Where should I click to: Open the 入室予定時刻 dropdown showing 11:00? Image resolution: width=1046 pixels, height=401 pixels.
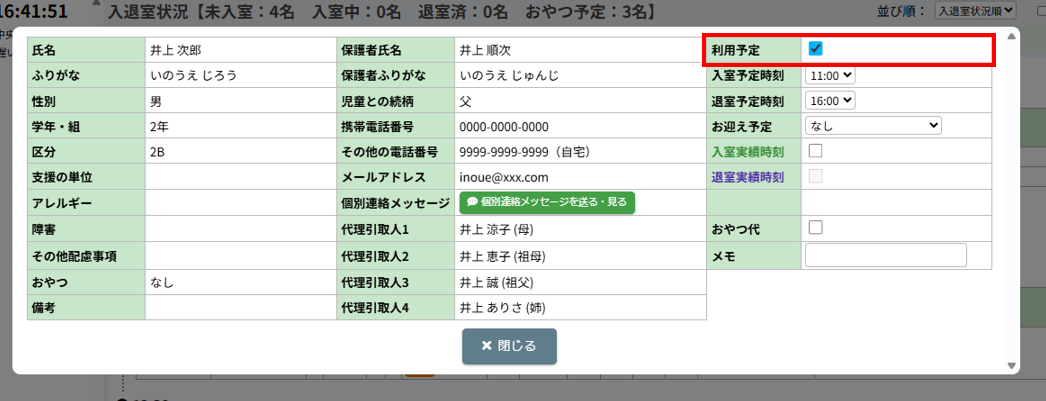(x=831, y=75)
